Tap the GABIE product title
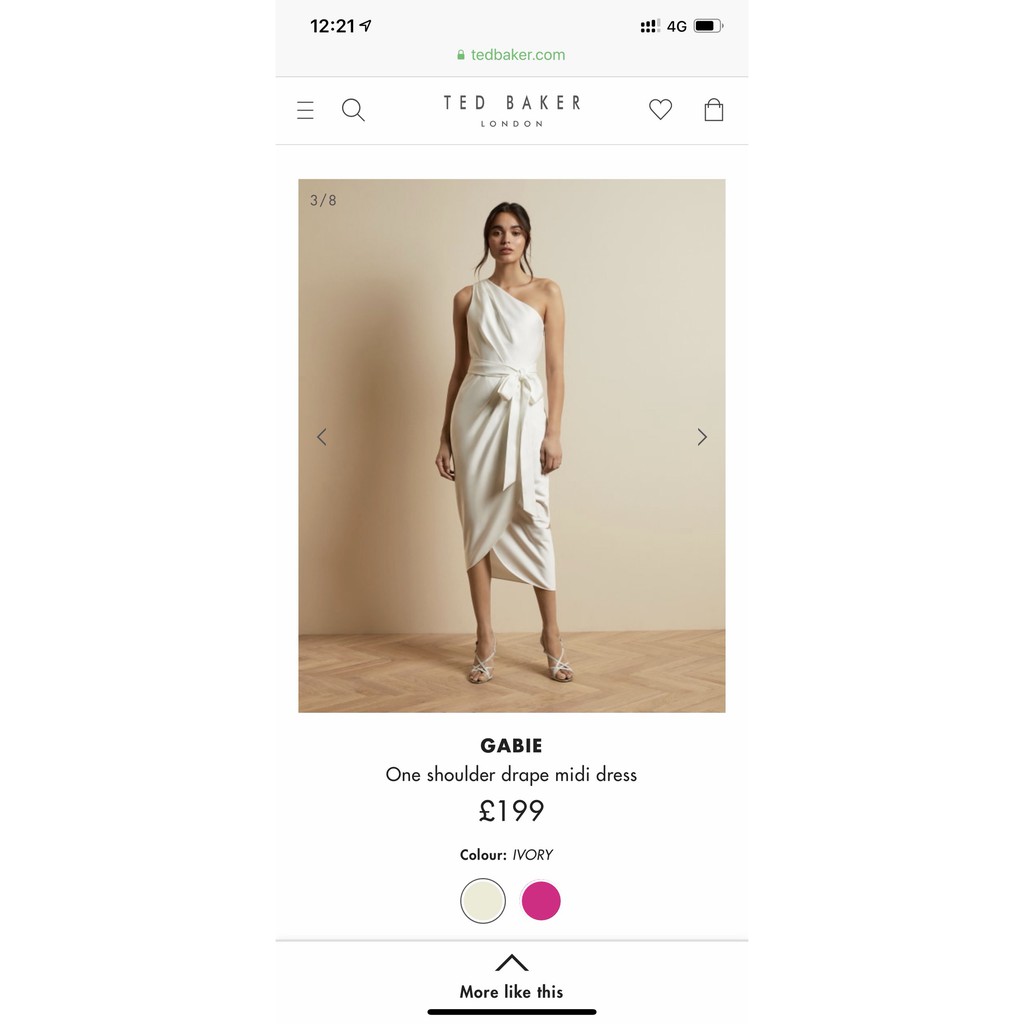This screenshot has width=1024, height=1024. click(511, 745)
